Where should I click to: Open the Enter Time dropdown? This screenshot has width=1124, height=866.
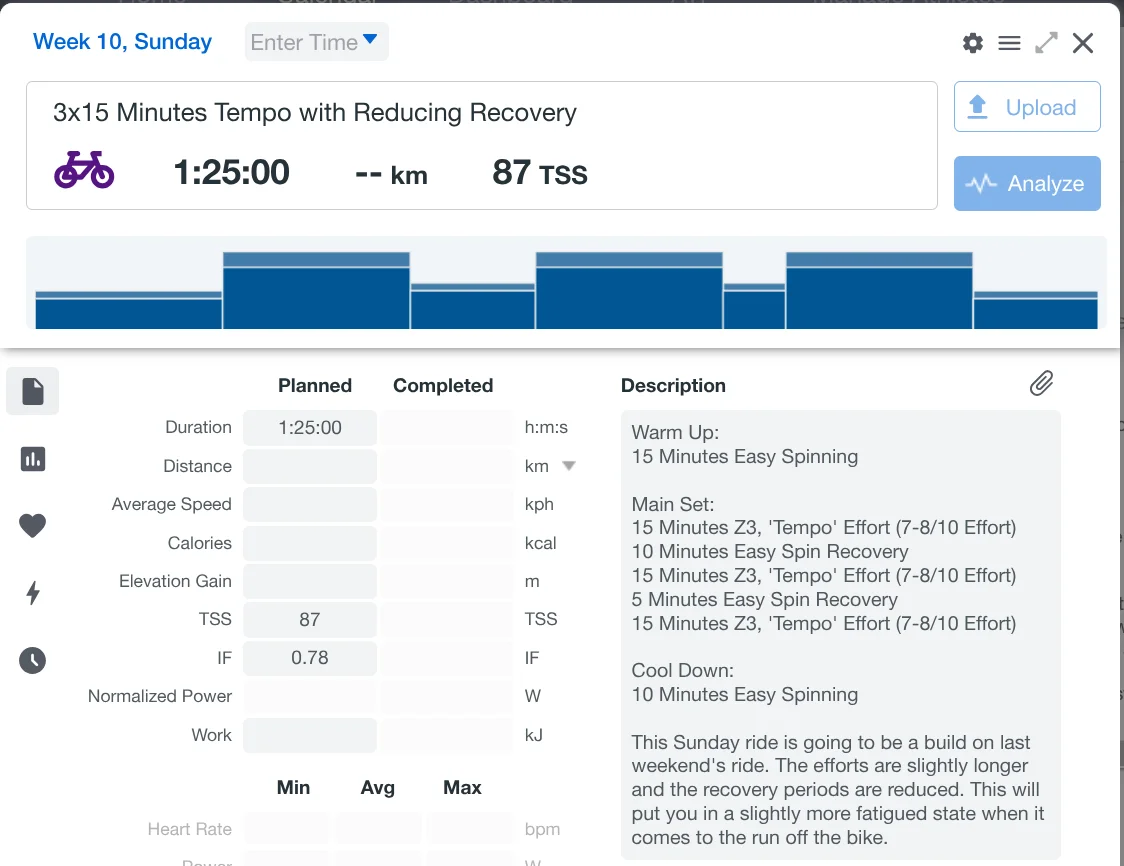pyautogui.click(x=316, y=42)
